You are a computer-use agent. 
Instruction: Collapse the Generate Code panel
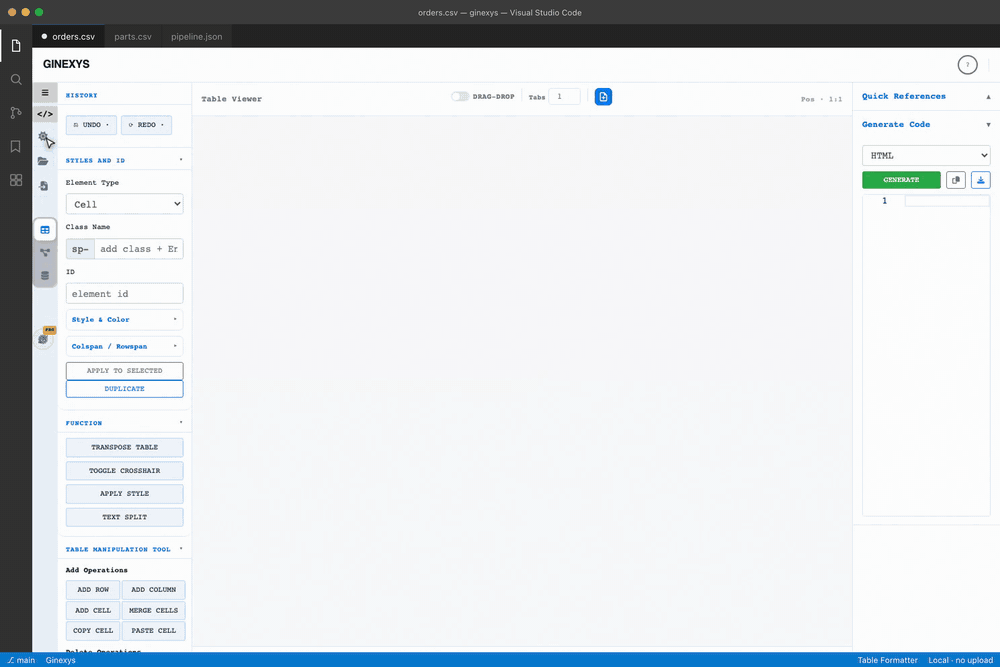coord(988,125)
